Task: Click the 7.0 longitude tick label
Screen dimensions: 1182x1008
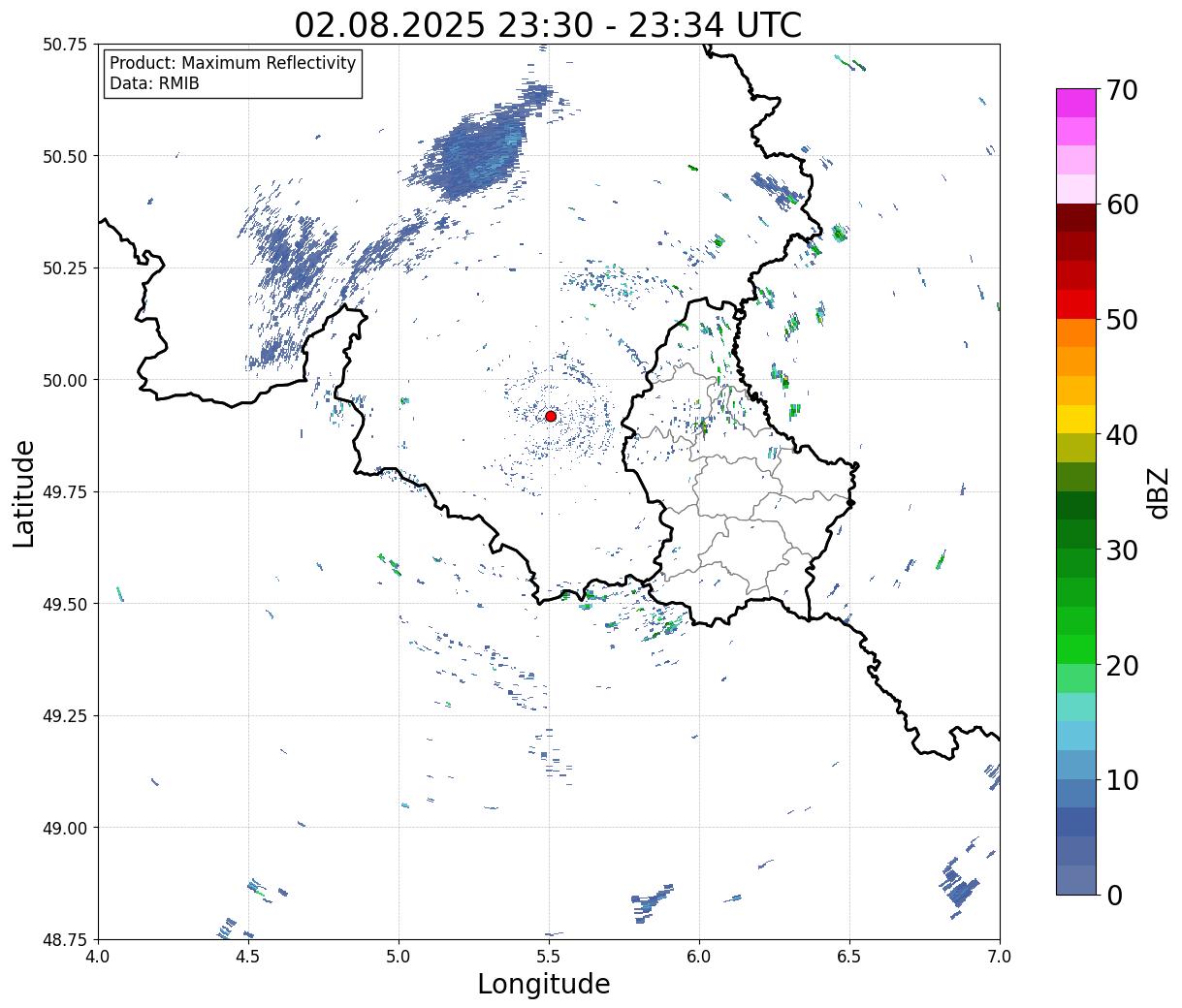Action: tap(1000, 957)
